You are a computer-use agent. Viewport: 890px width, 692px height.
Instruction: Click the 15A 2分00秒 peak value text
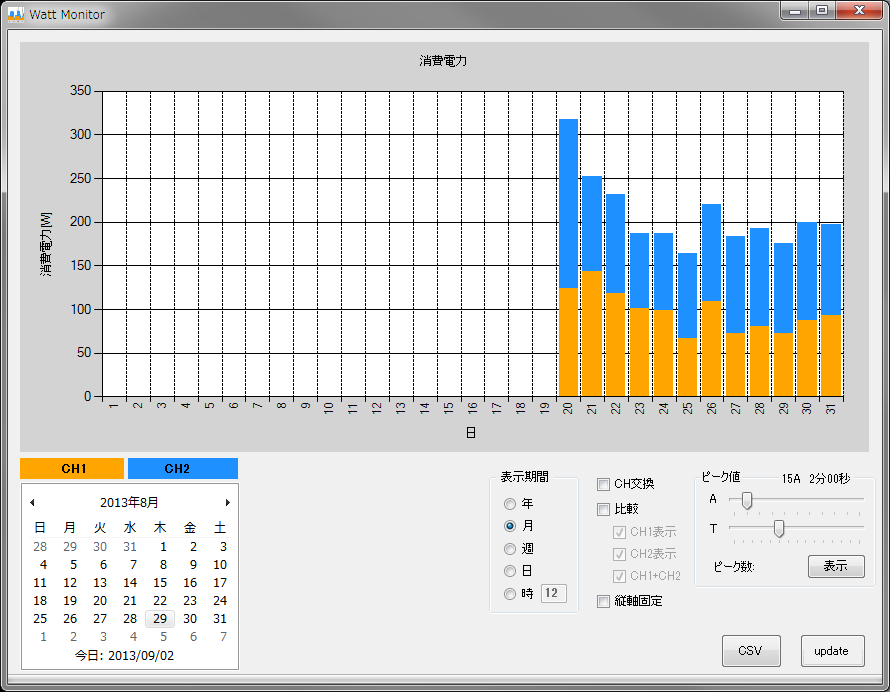[816, 479]
